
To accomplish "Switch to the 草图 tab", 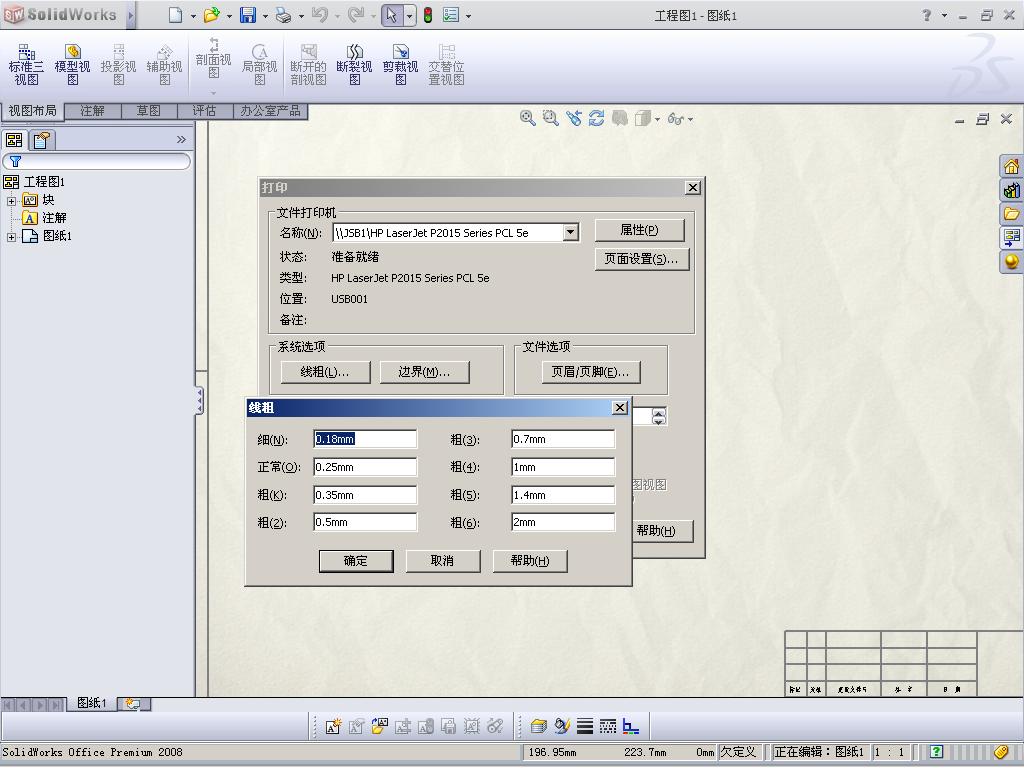I will tap(149, 111).
